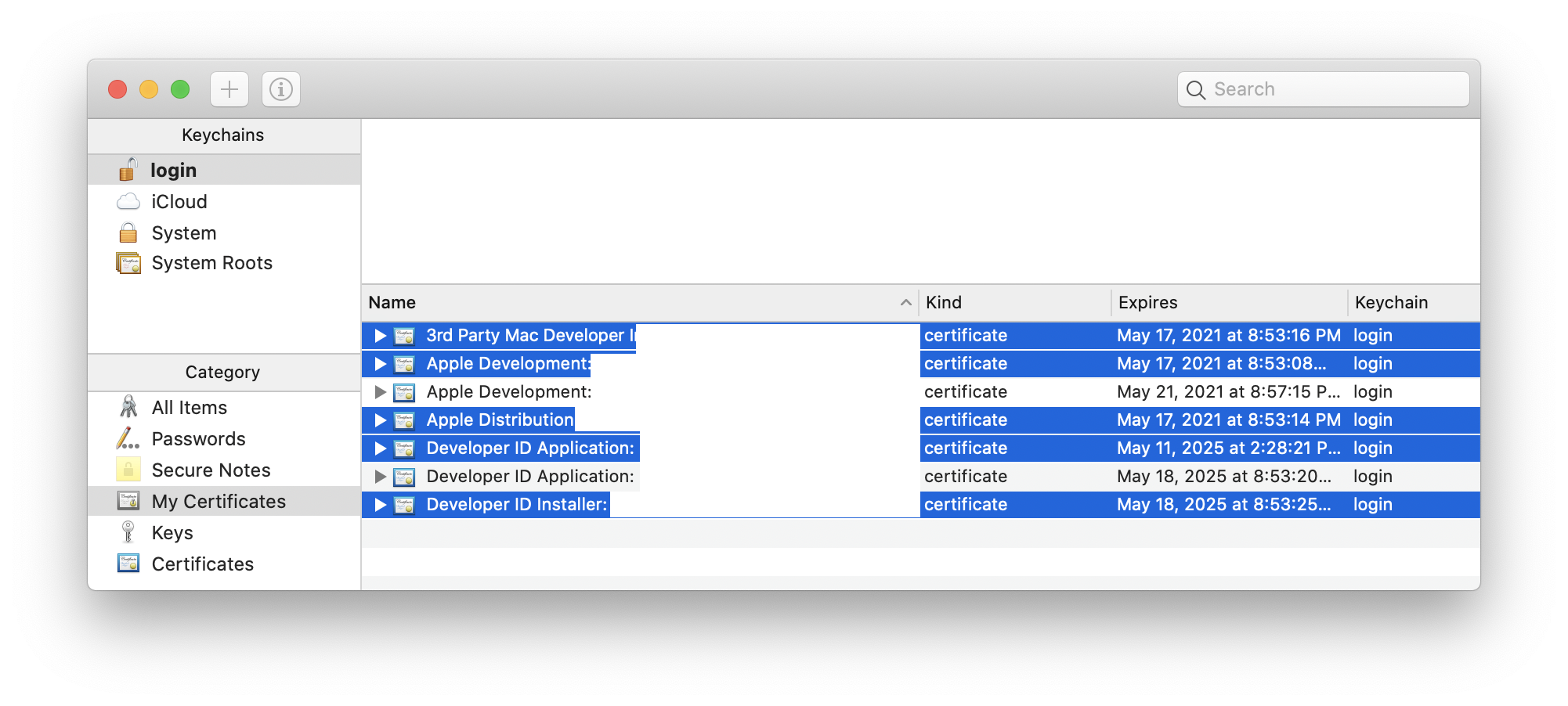The height and width of the screenshot is (706, 1568).
Task: Expand the selected Developer ID Application certificate
Action: coord(381,448)
